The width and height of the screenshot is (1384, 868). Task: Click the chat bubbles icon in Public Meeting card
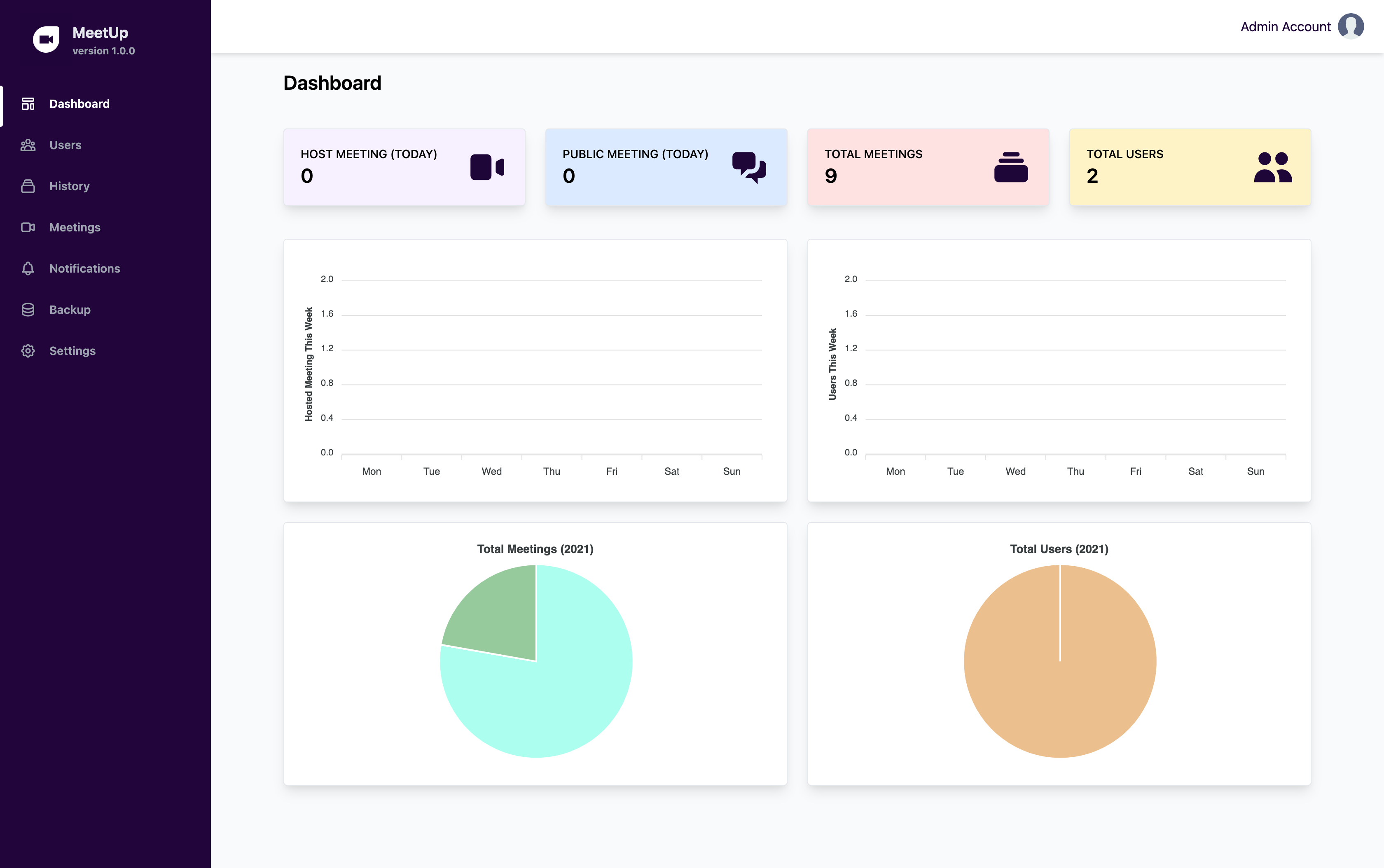coord(749,167)
